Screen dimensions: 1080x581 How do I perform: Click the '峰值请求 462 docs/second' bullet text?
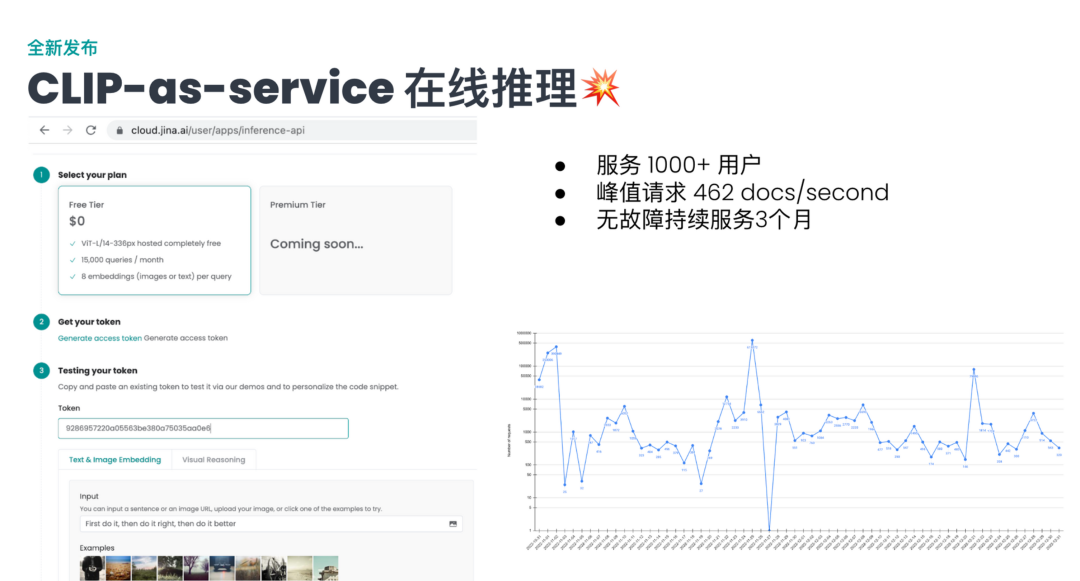[742, 192]
